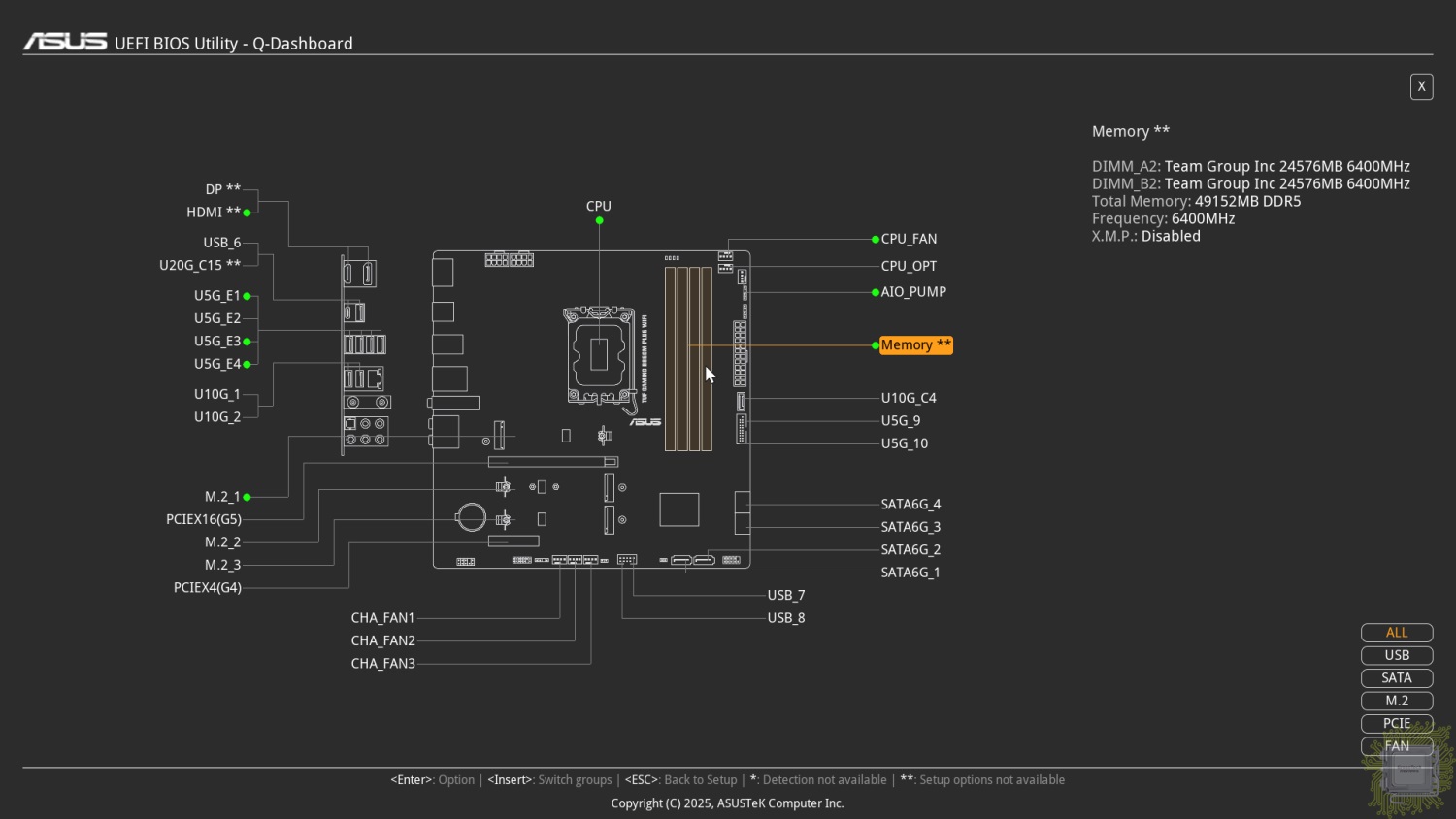Viewport: 1456px width, 819px height.
Task: Click the AIO_PUMP header label
Action: click(913, 292)
